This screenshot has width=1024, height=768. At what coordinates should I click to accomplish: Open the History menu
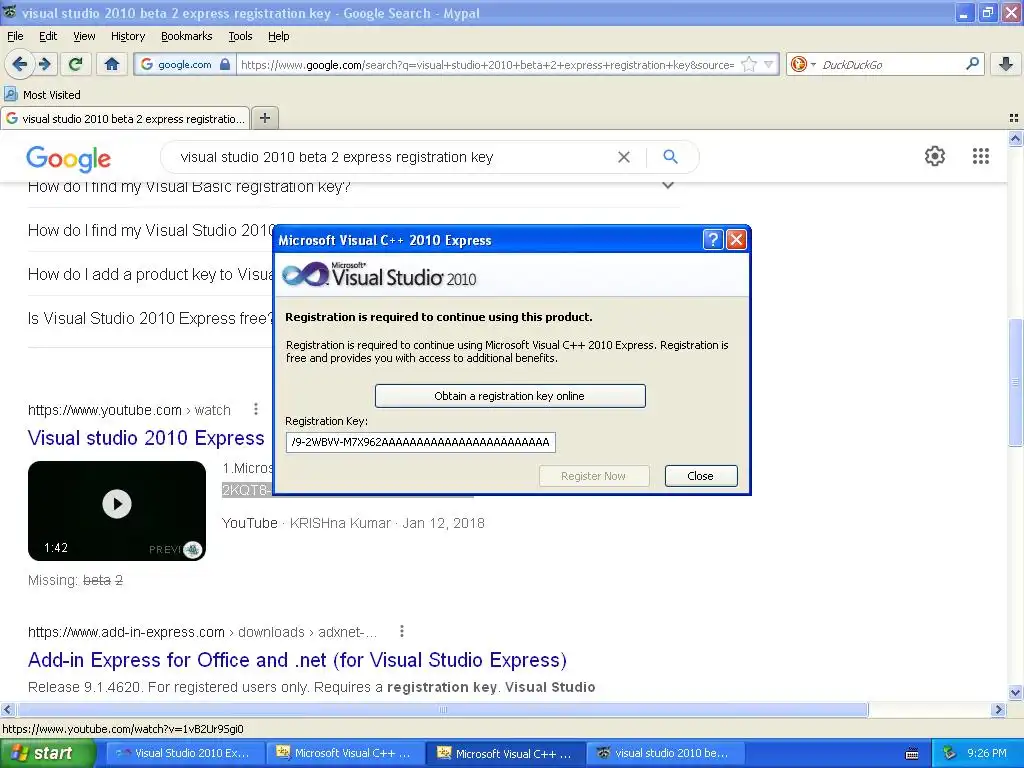click(x=127, y=36)
